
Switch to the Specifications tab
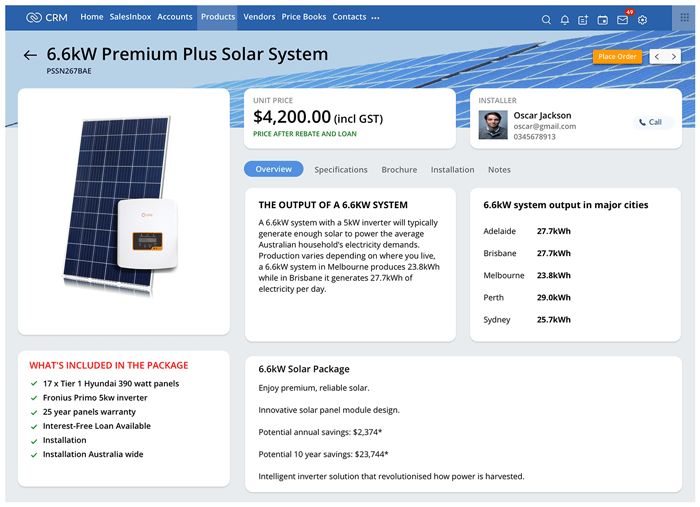pos(341,170)
